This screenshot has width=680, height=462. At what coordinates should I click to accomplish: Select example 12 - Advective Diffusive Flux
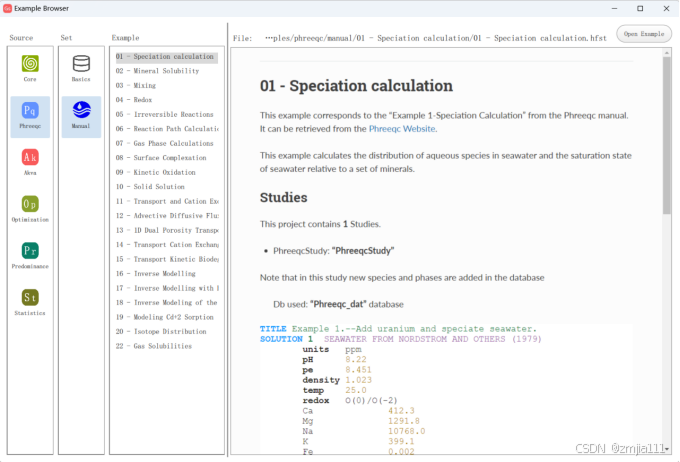(x=167, y=216)
